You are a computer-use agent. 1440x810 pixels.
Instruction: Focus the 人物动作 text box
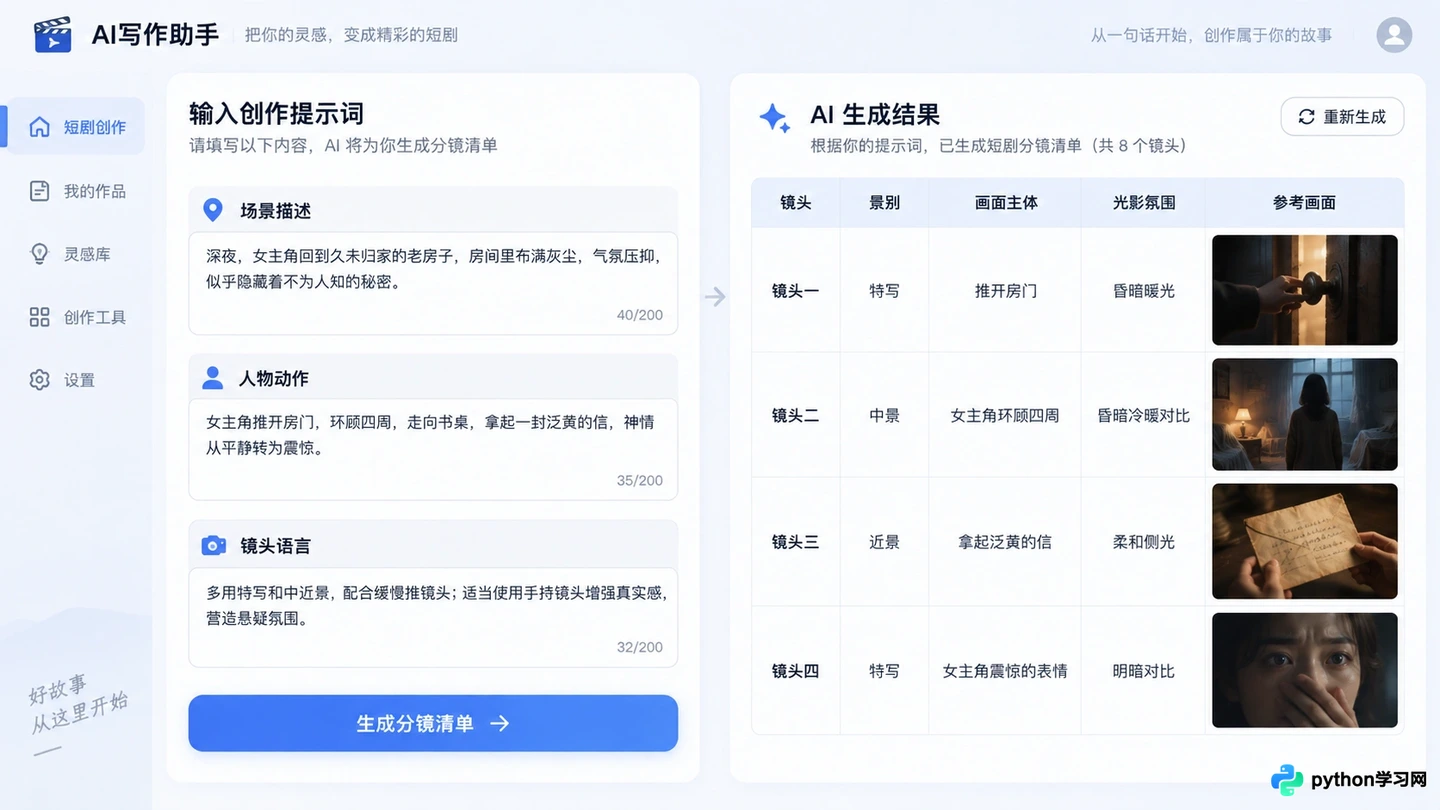(433, 449)
